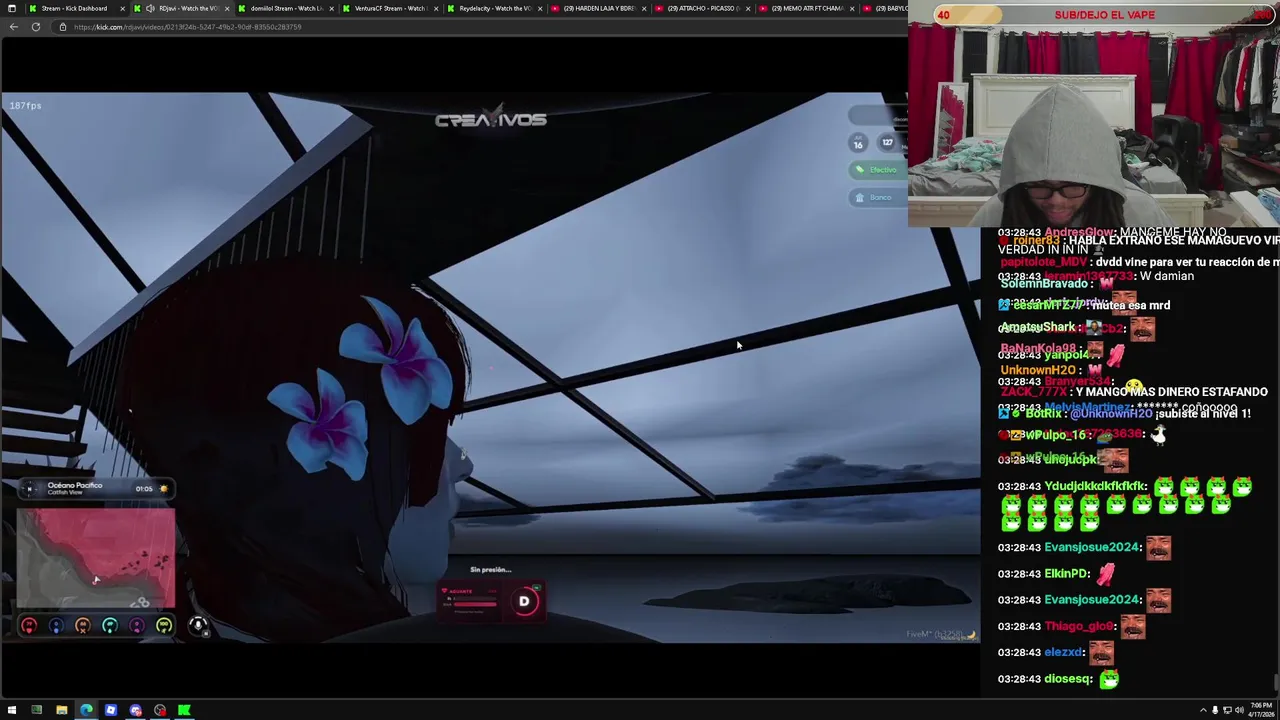This screenshot has height=720, width=1280.
Task: Click the blue armor status icon
Action: click(x=56, y=626)
